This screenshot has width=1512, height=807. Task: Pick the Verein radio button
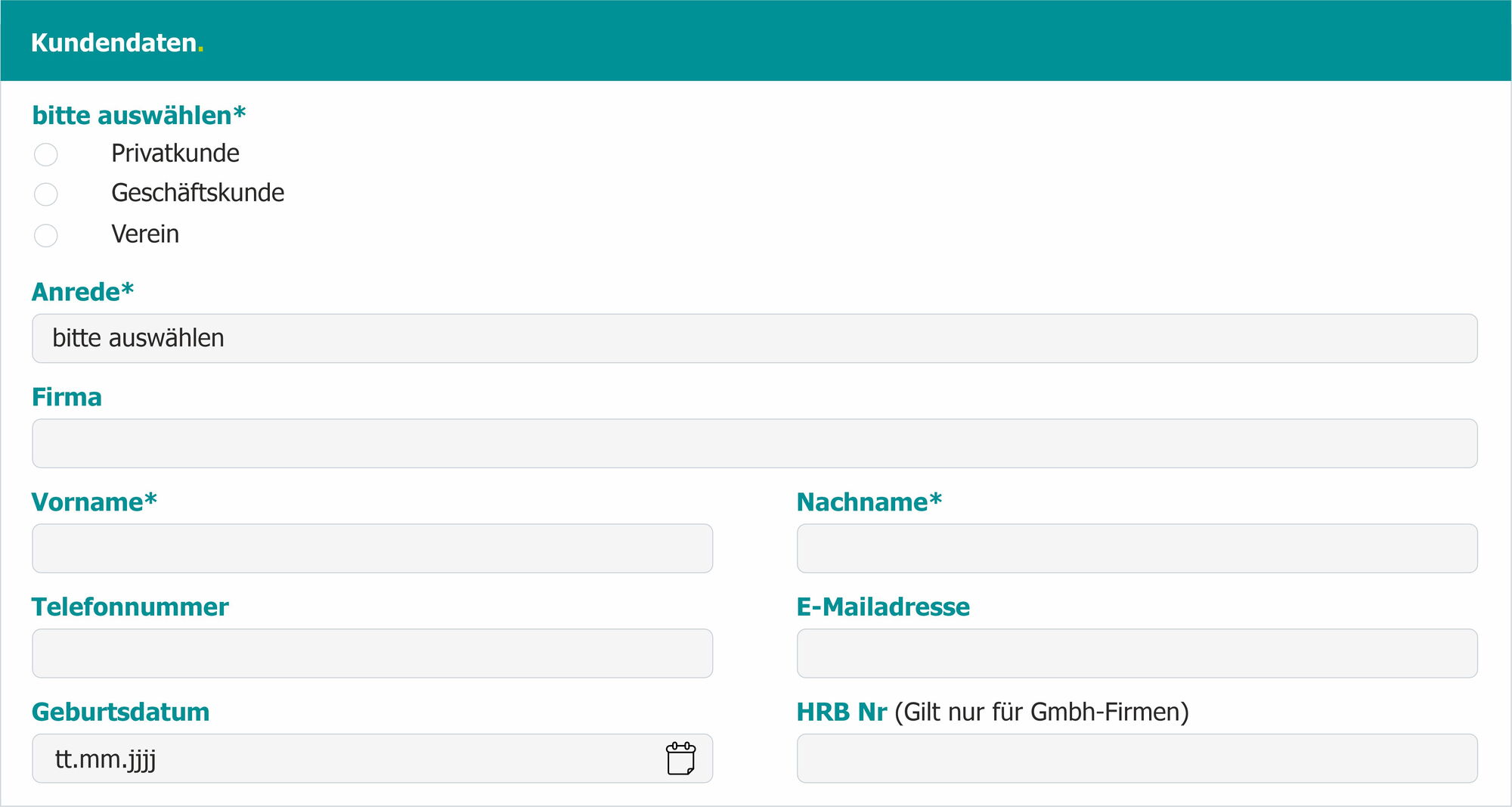46,235
